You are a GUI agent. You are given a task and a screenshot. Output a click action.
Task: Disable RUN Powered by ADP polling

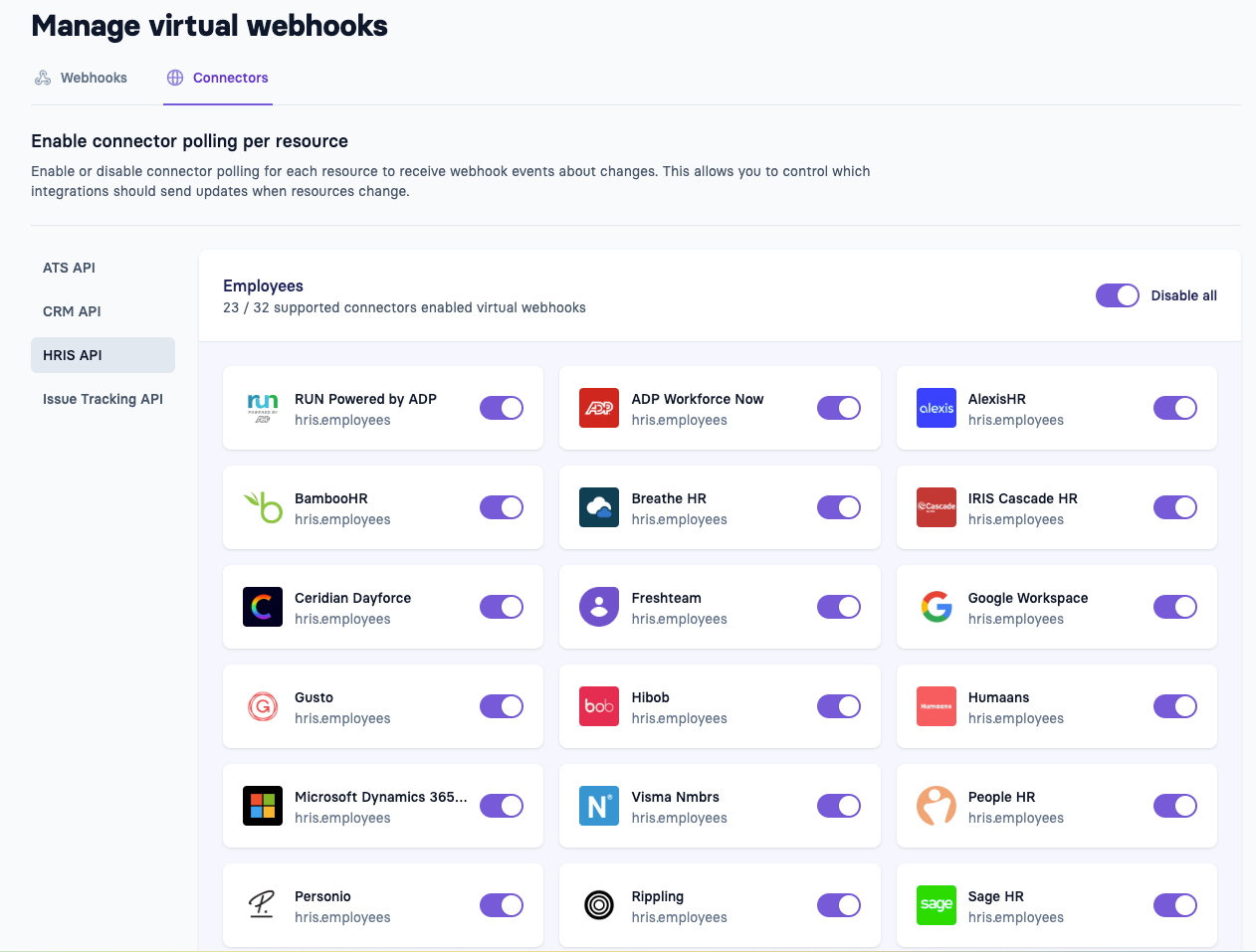point(502,408)
